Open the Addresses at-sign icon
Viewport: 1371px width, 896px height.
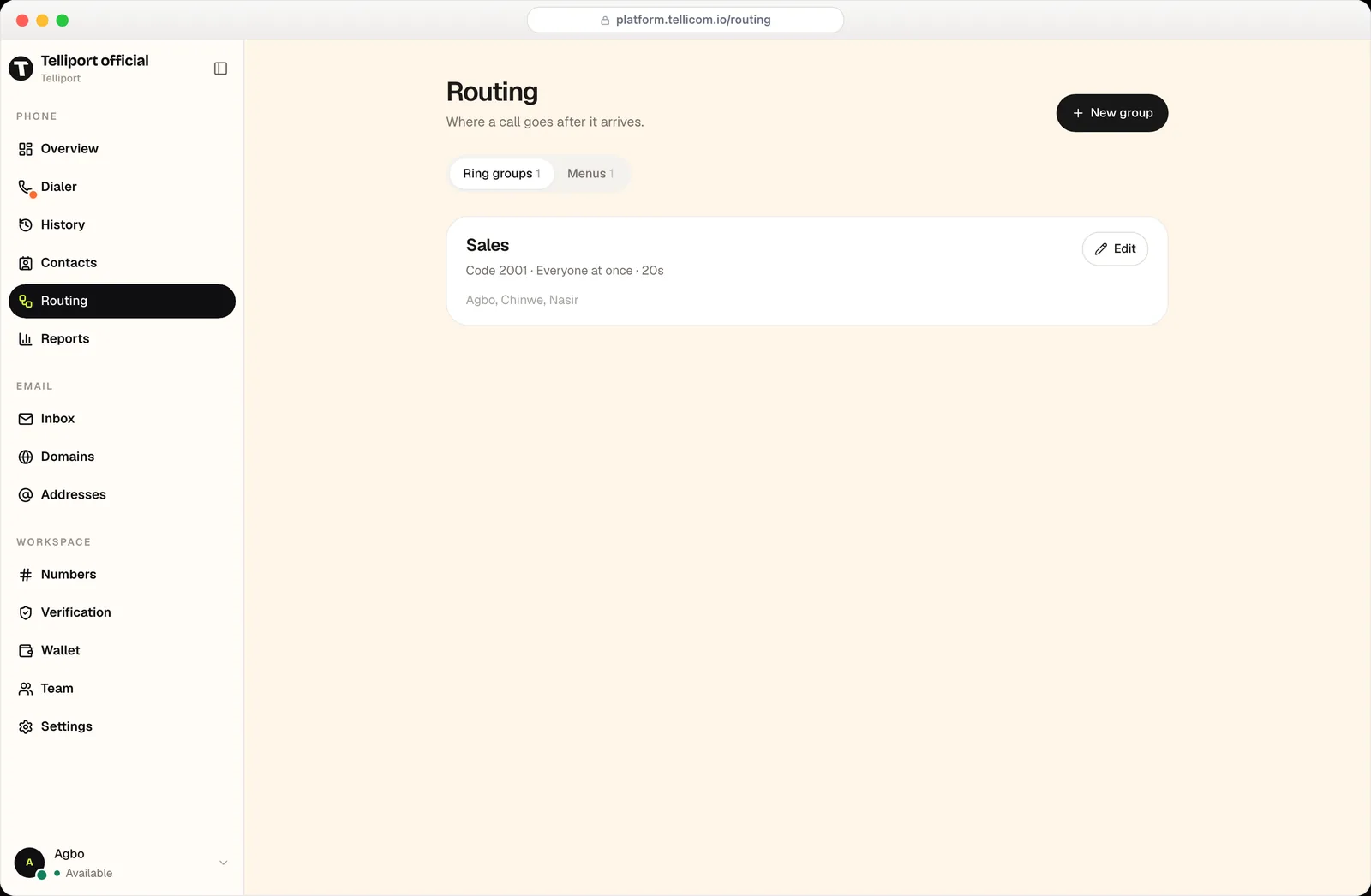pyautogui.click(x=26, y=495)
